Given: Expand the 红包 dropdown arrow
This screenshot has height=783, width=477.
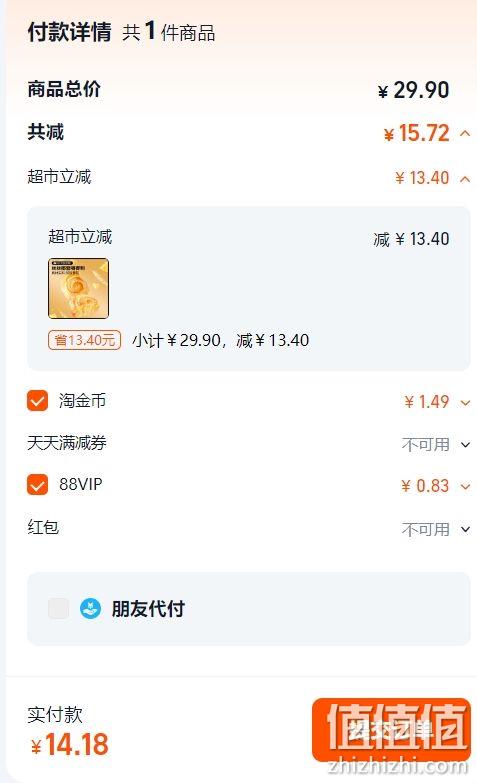Looking at the screenshot, I should point(466,529).
